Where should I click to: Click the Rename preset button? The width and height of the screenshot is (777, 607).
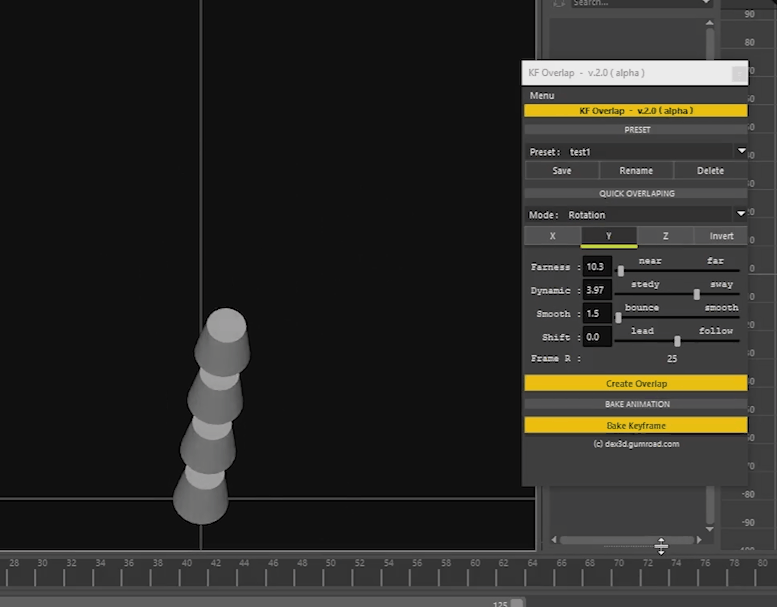pyautogui.click(x=636, y=170)
